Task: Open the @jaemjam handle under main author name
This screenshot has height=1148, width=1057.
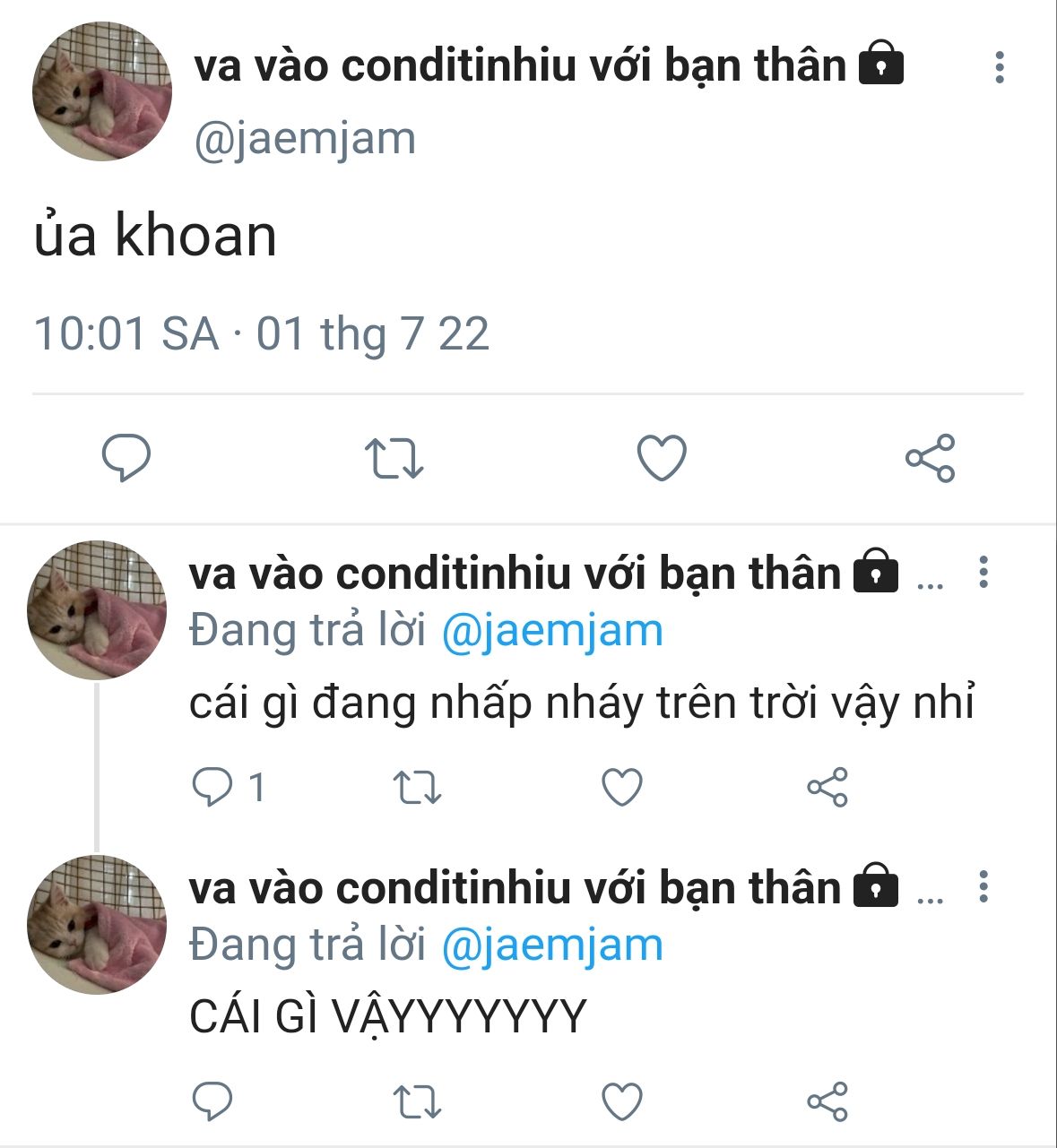Action: (x=305, y=140)
